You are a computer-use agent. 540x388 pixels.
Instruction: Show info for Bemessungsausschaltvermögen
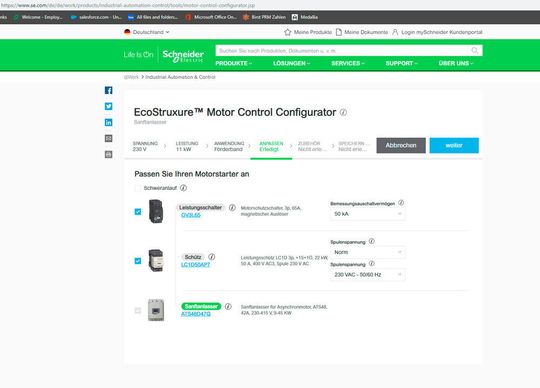click(x=401, y=203)
